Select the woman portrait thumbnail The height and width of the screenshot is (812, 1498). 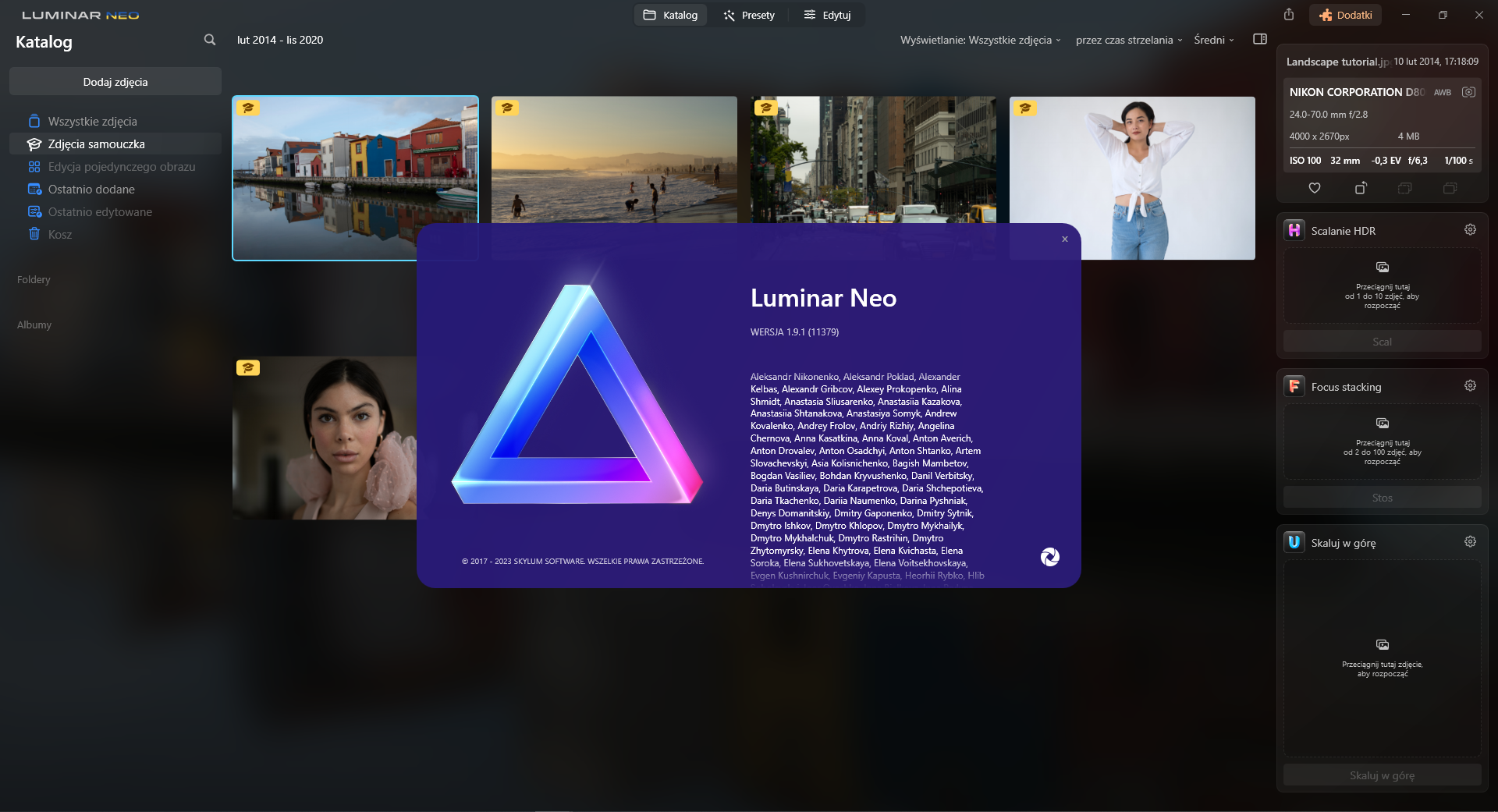click(325, 438)
